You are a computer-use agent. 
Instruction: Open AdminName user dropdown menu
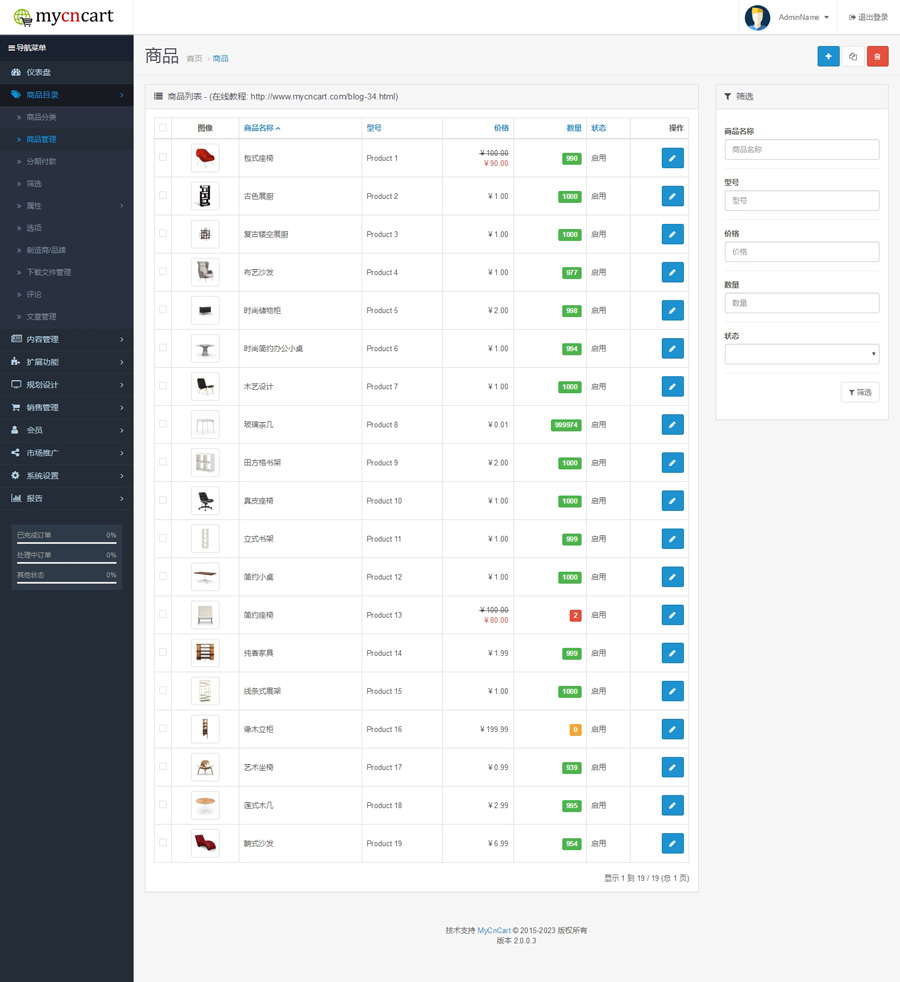tap(803, 18)
